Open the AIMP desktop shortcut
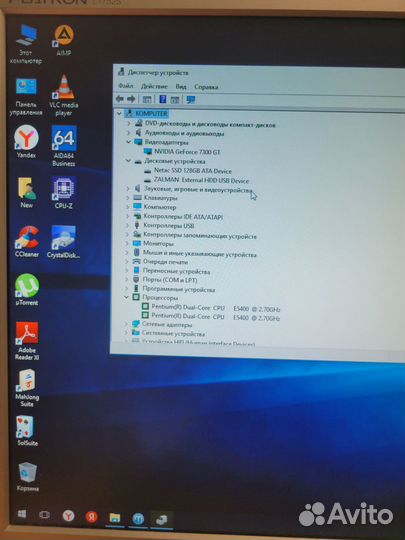 tap(64, 40)
